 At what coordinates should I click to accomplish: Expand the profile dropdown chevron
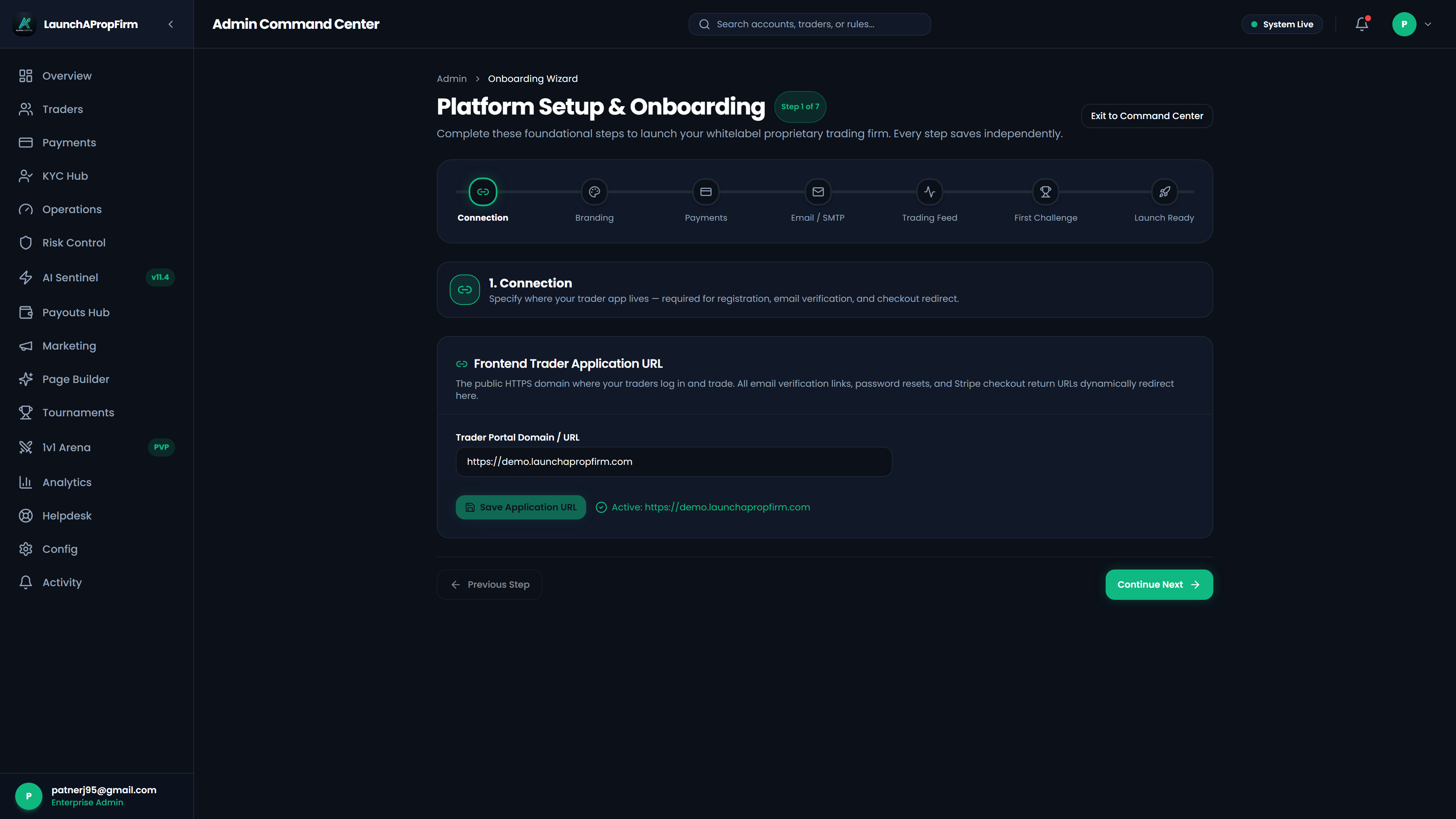(x=1428, y=24)
